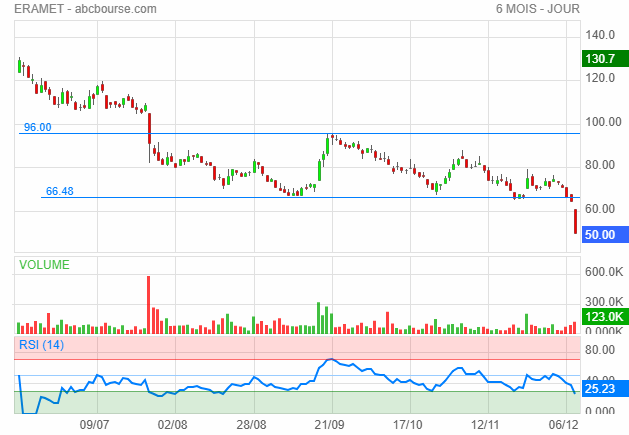The height and width of the screenshot is (435, 629).
Task: Click the 66.48 support level label
Action: [60, 191]
